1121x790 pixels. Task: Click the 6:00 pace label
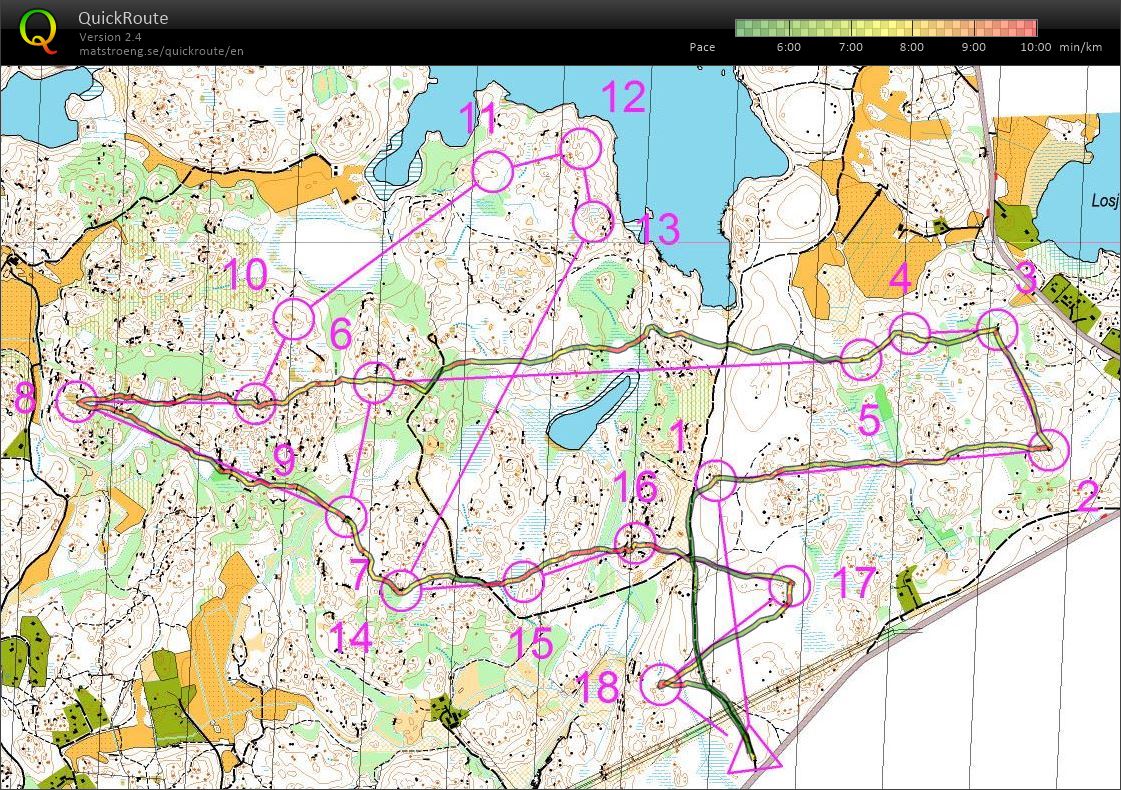tap(789, 47)
